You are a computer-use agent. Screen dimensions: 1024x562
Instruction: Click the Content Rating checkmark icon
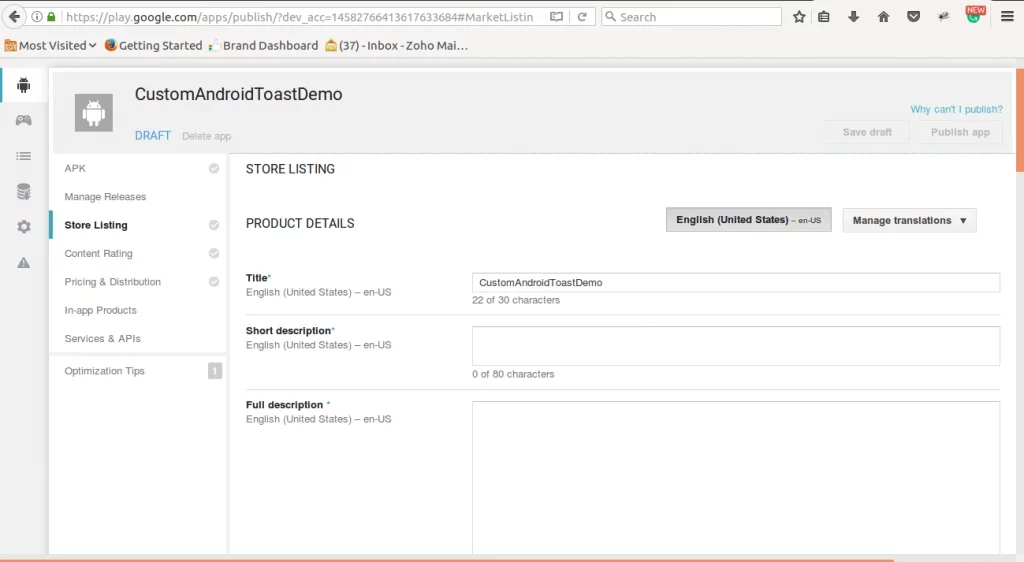pos(214,254)
